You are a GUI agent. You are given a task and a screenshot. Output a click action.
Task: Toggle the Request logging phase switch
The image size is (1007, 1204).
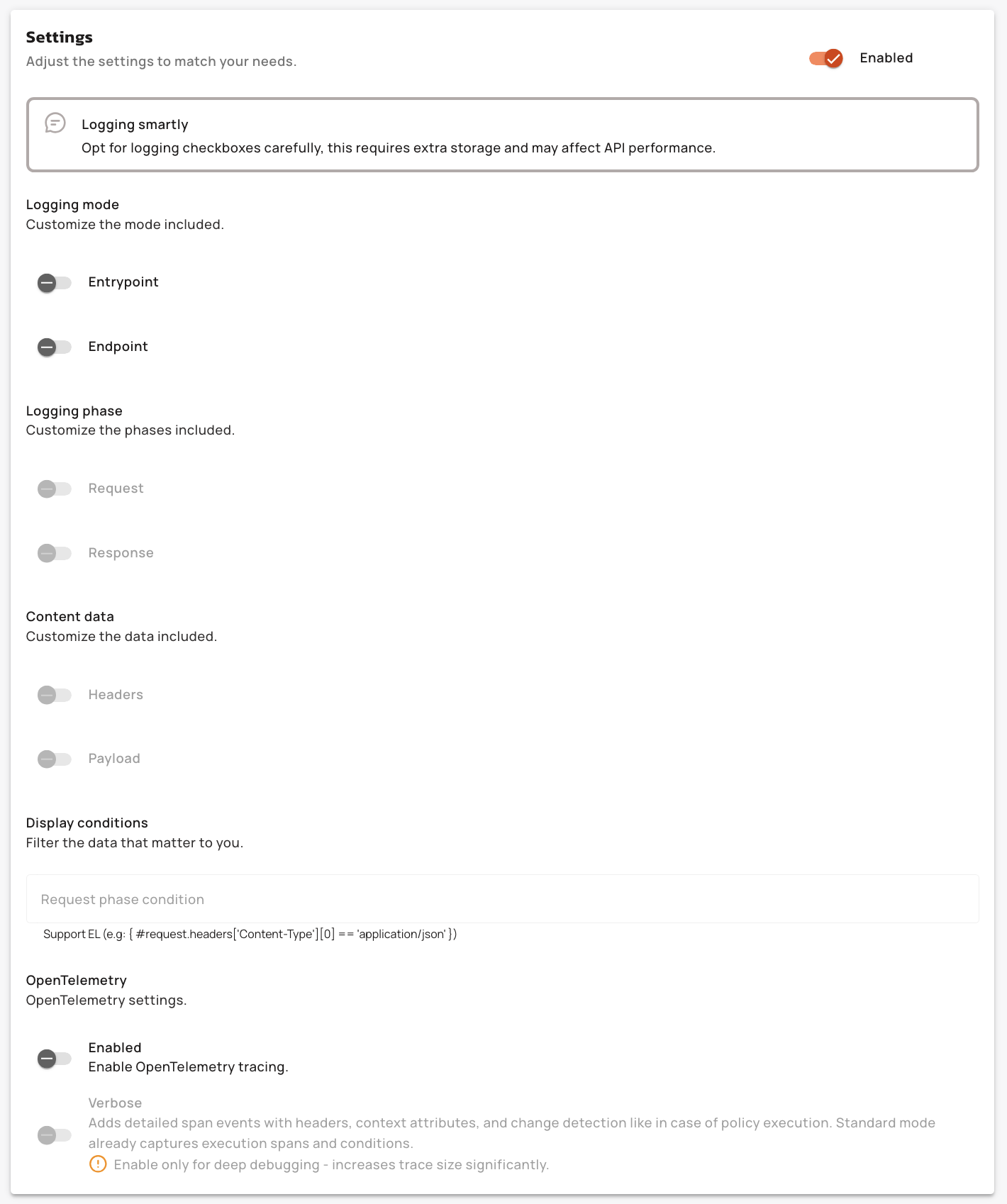(x=55, y=489)
